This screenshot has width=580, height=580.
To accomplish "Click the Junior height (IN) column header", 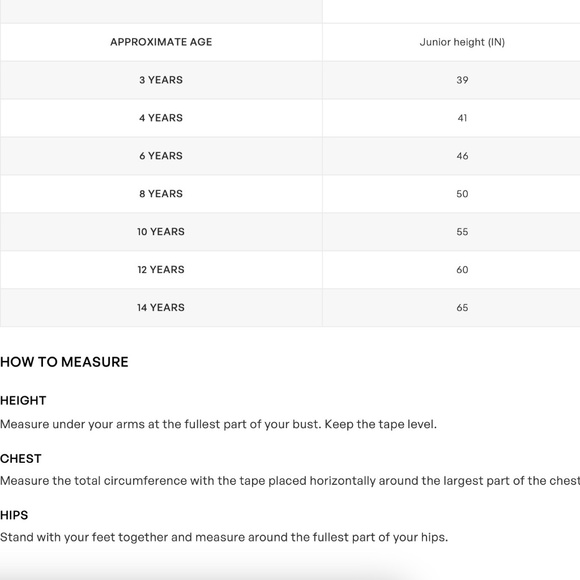I will (x=462, y=42).
